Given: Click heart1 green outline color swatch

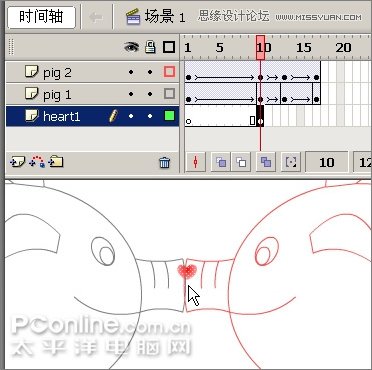Looking at the screenshot, I should pyautogui.click(x=169, y=116).
